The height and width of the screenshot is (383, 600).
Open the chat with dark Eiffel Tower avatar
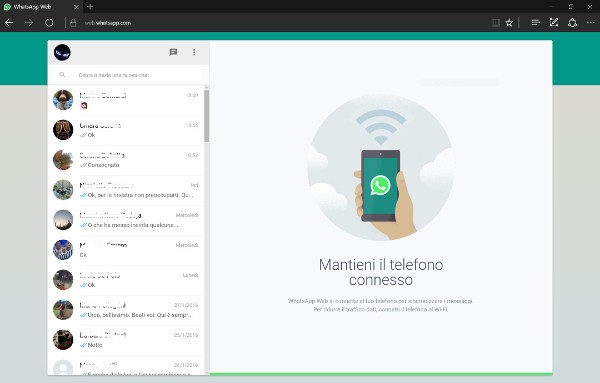pyautogui.click(x=126, y=130)
